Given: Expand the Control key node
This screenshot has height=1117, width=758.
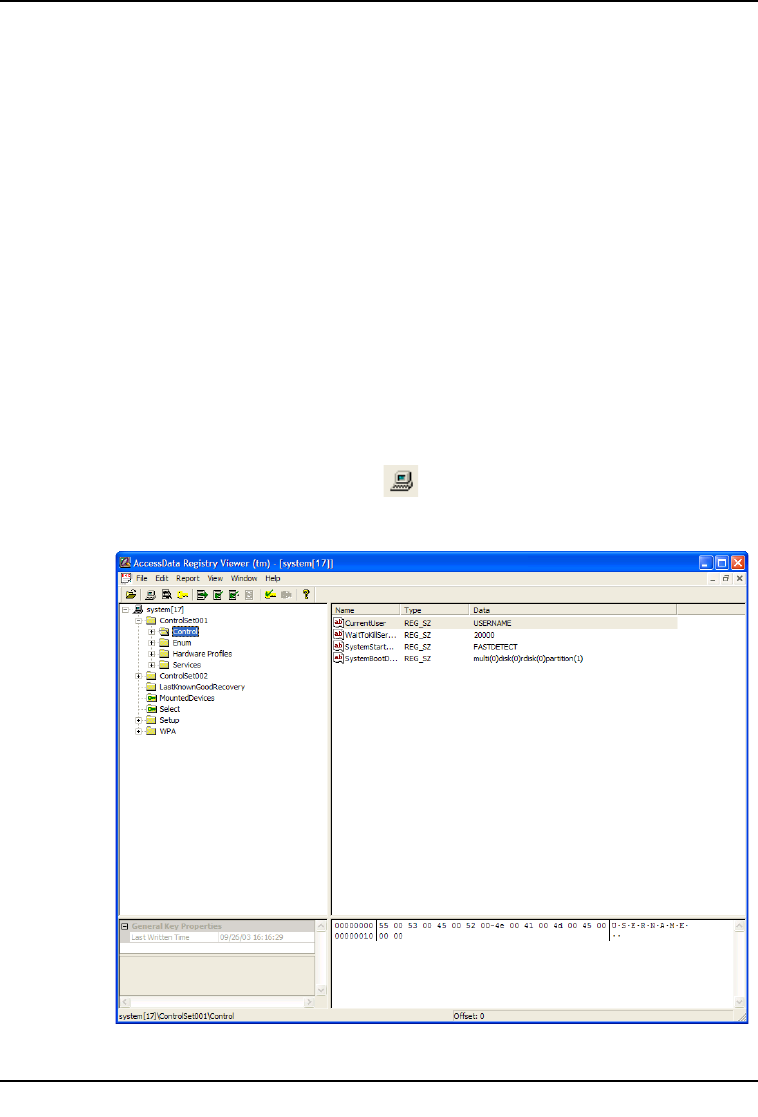Looking at the screenshot, I should [x=152, y=632].
